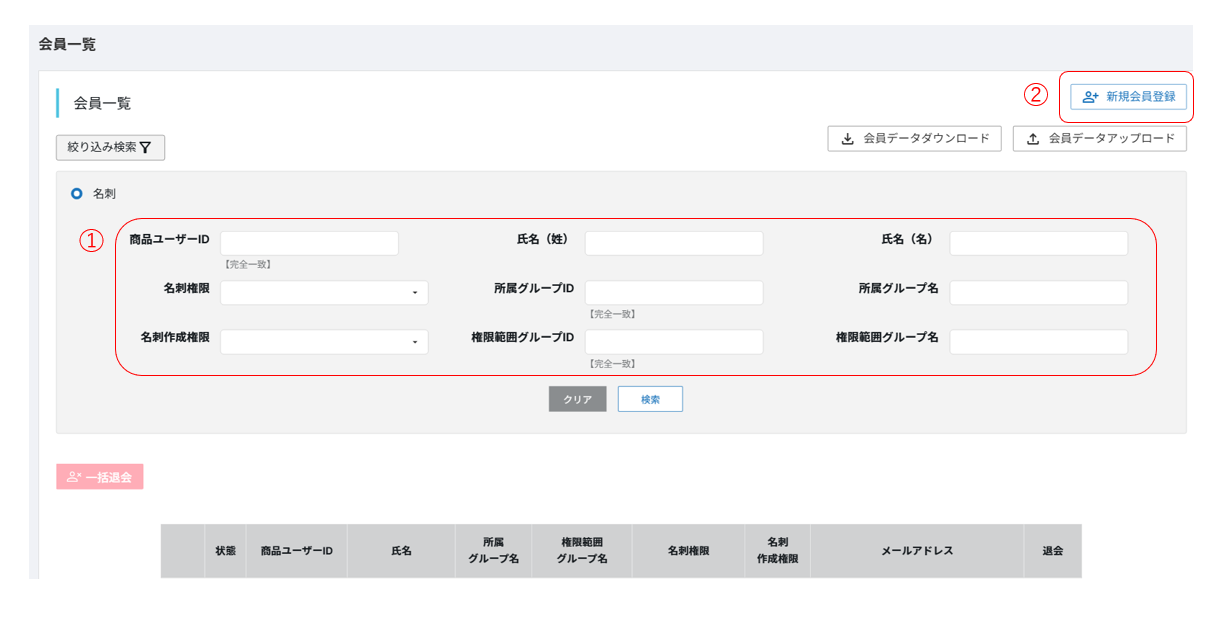Click the new member registration button
The width and height of the screenshot is (1220, 624).
pos(1128,97)
